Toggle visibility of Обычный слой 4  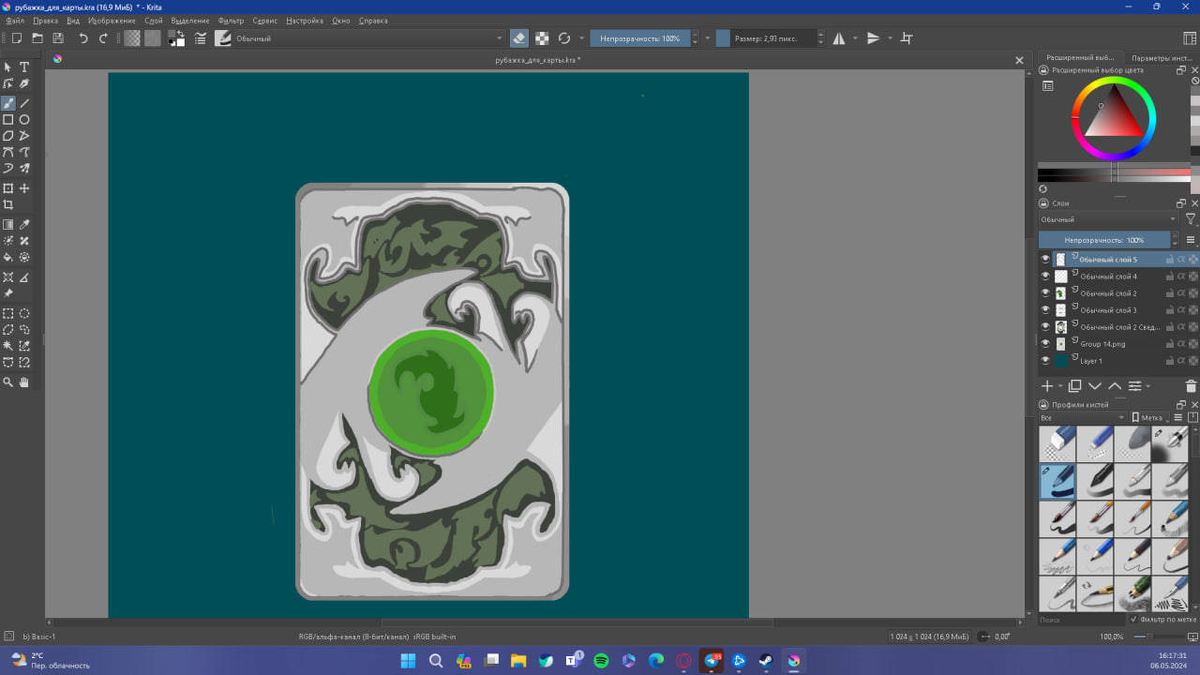click(x=1045, y=277)
